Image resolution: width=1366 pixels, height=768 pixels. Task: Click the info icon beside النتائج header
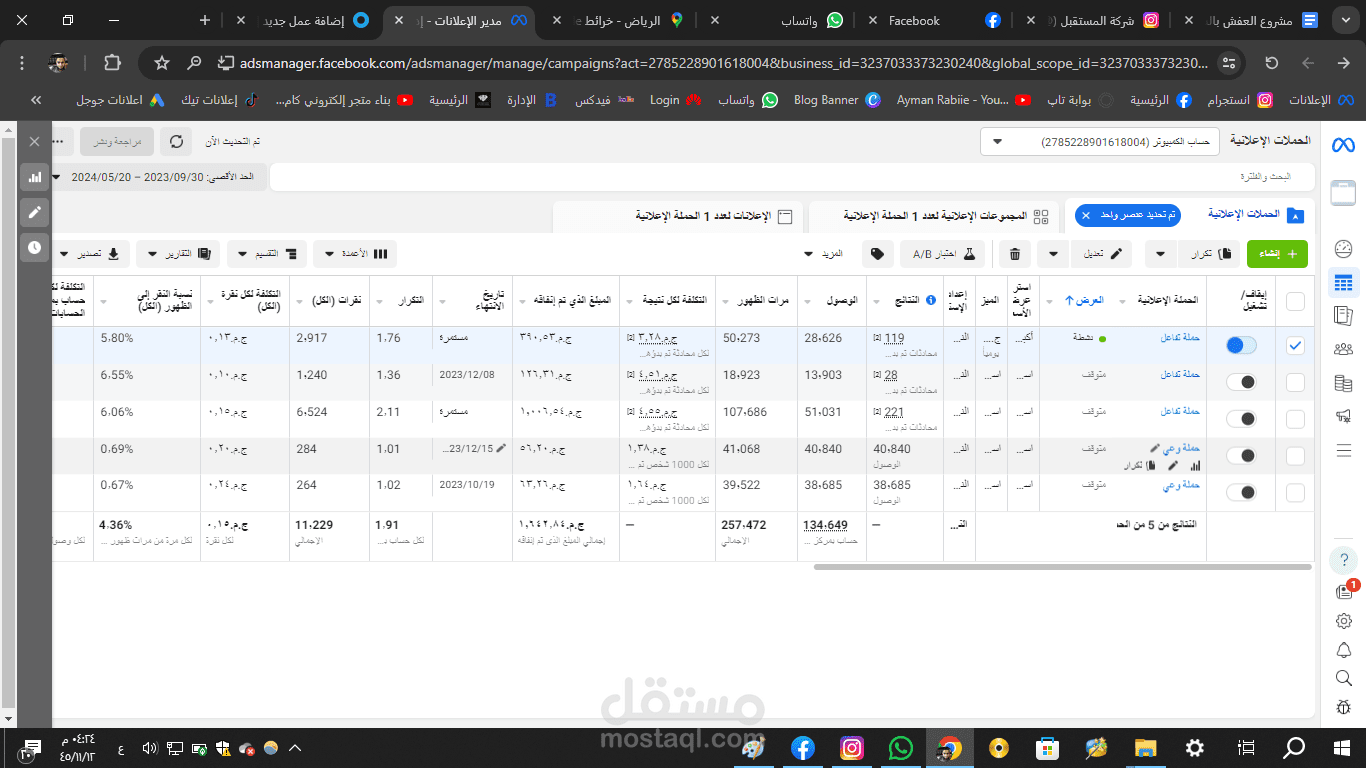point(930,300)
